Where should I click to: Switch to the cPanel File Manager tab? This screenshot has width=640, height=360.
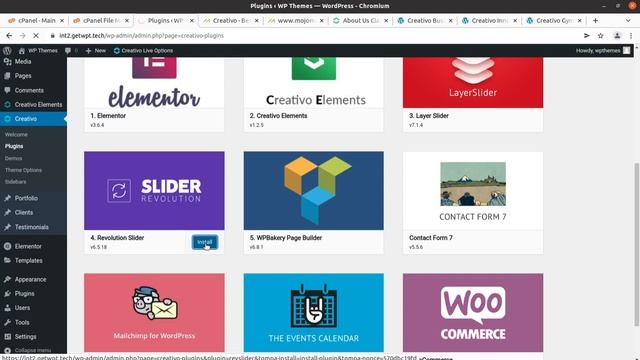(x=100, y=20)
